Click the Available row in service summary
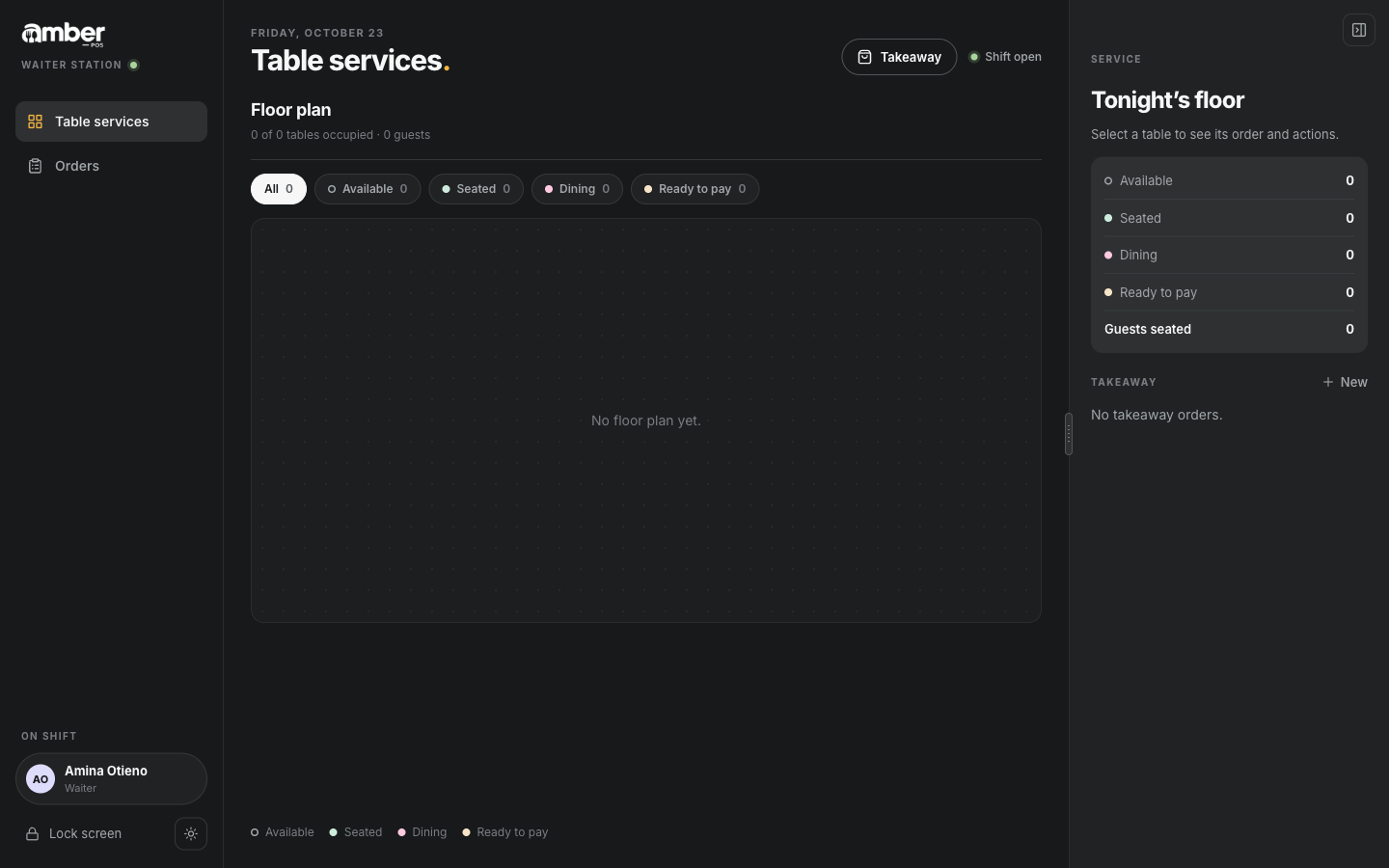 (1229, 180)
